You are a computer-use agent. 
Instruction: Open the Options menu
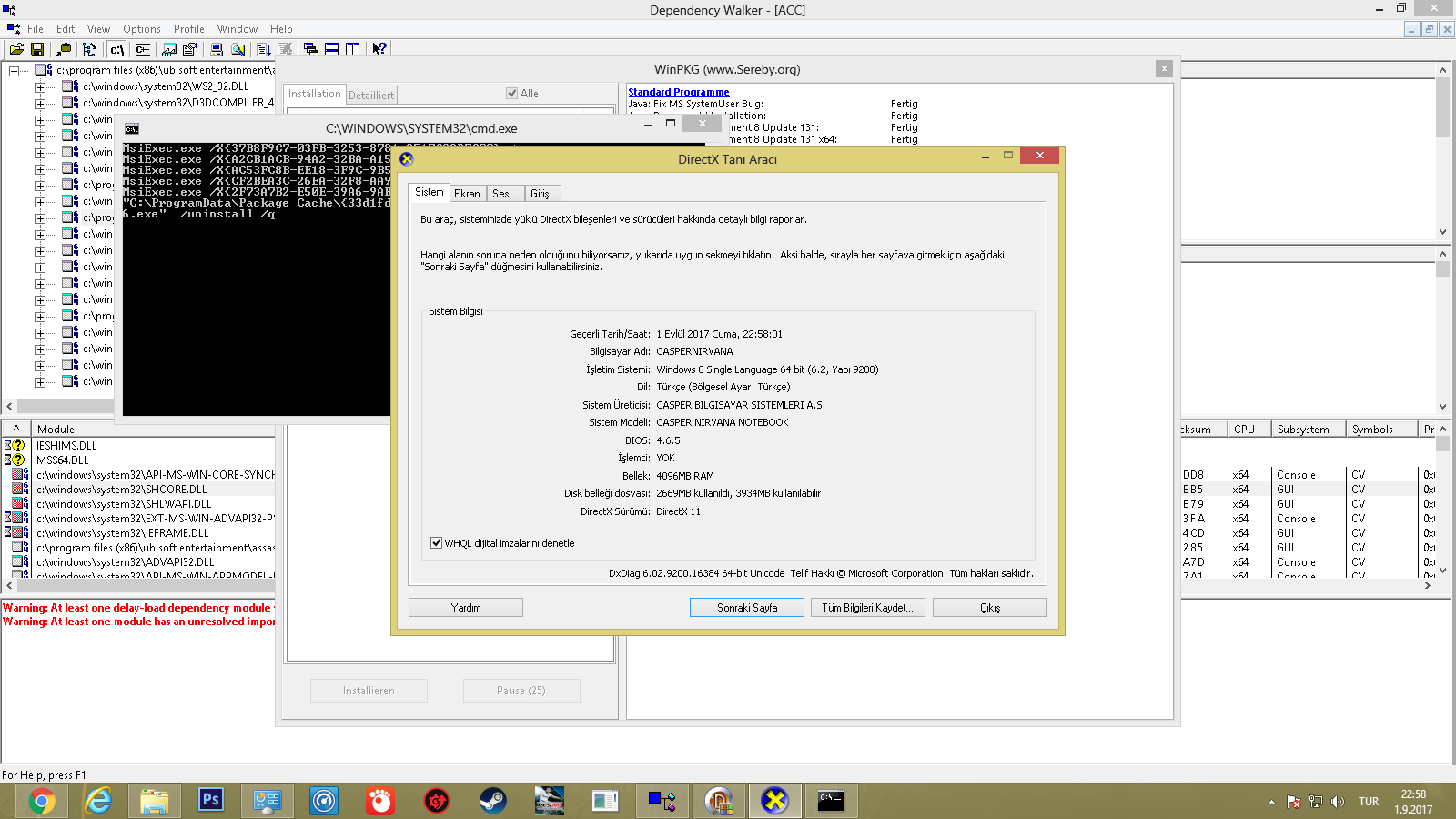[142, 29]
